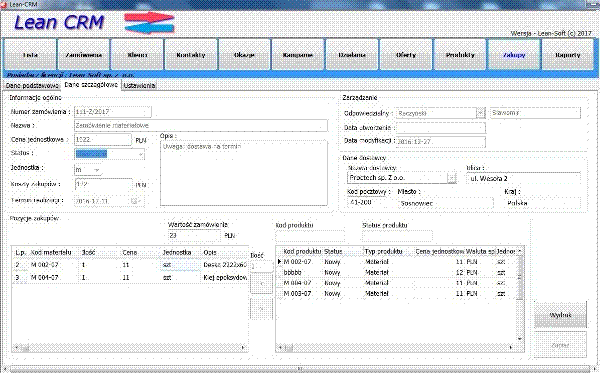Select the M 003-07 product row
Image resolution: width=600 pixels, height=373 pixels.
pos(397,293)
